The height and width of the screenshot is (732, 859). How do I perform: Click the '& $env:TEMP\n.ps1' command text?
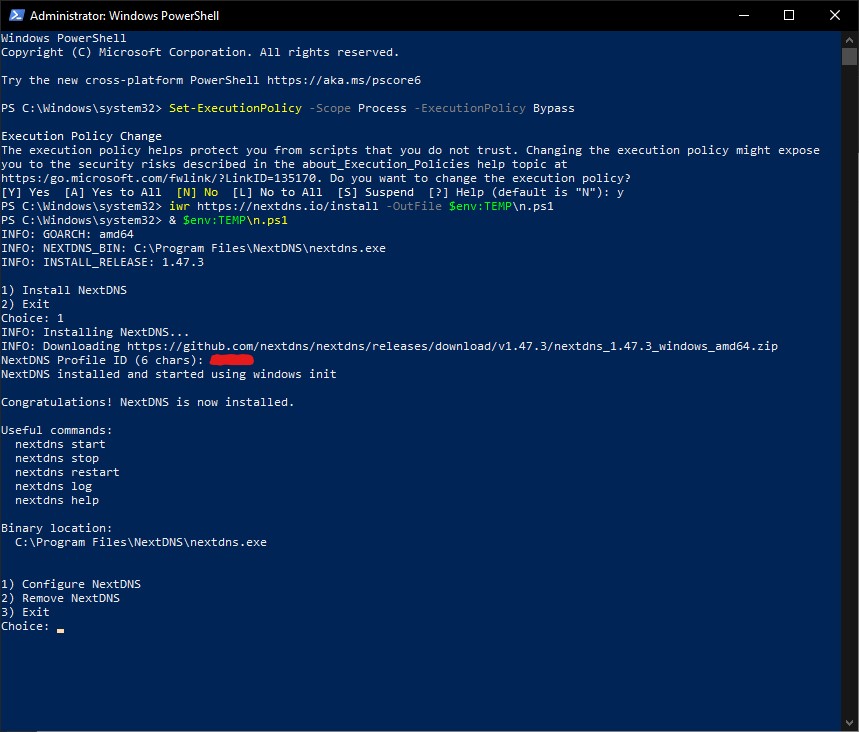(x=228, y=220)
